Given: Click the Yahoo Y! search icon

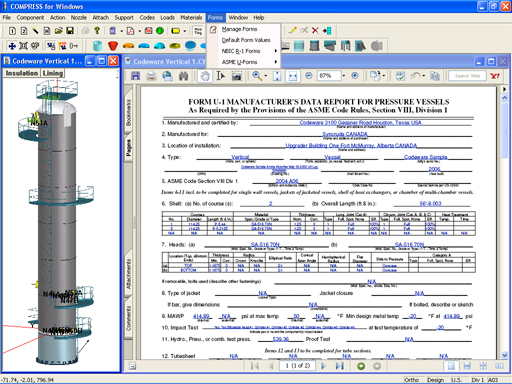Looking at the screenshot, I should (495, 76).
